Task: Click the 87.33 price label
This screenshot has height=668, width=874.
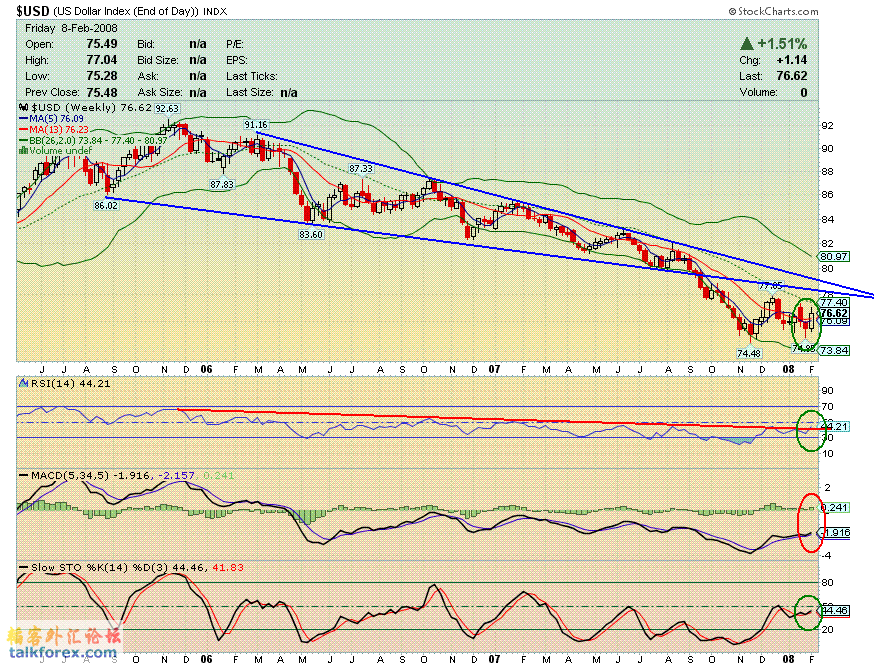Action: (361, 168)
